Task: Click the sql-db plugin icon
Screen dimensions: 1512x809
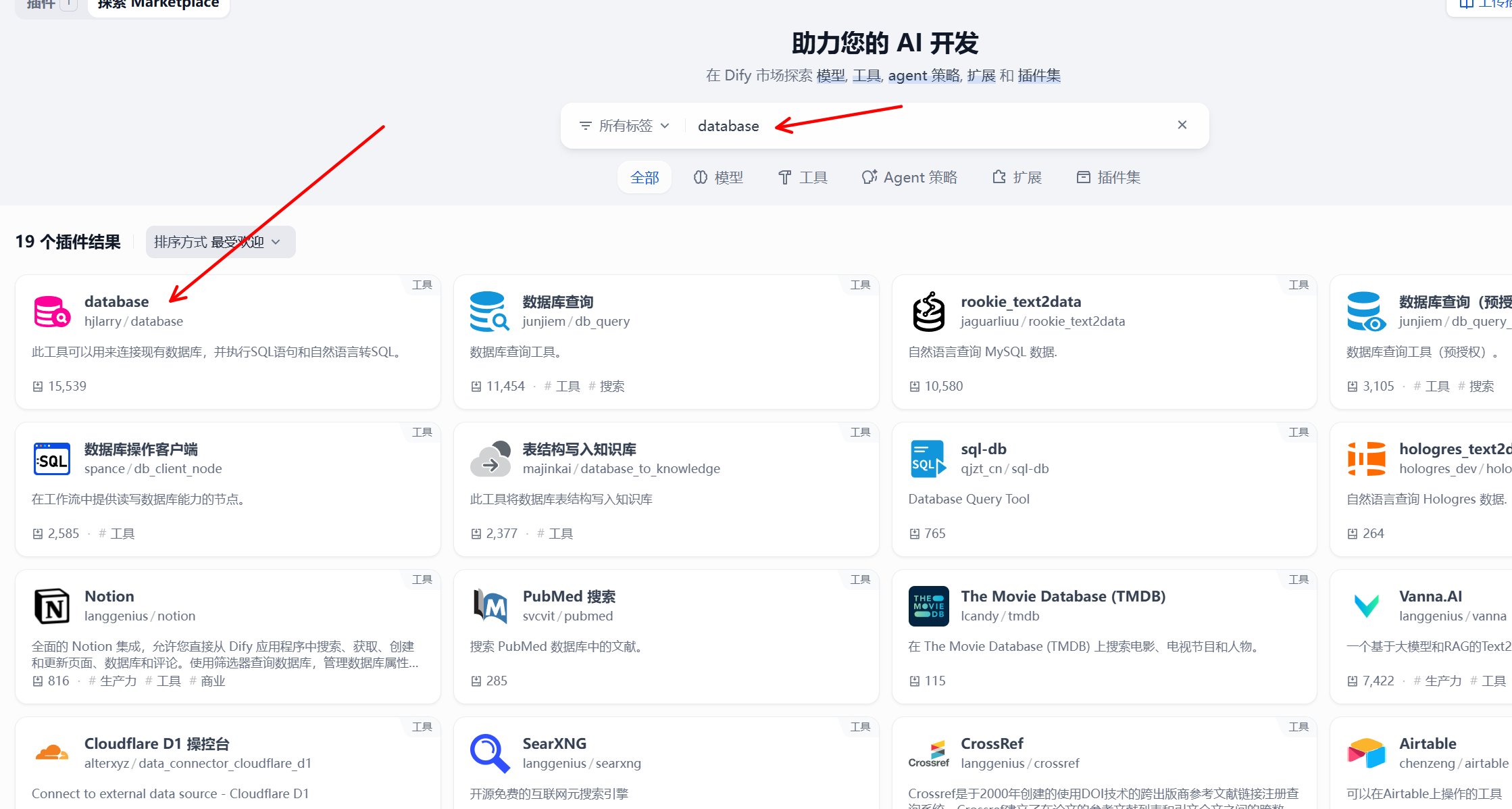Action: point(928,460)
